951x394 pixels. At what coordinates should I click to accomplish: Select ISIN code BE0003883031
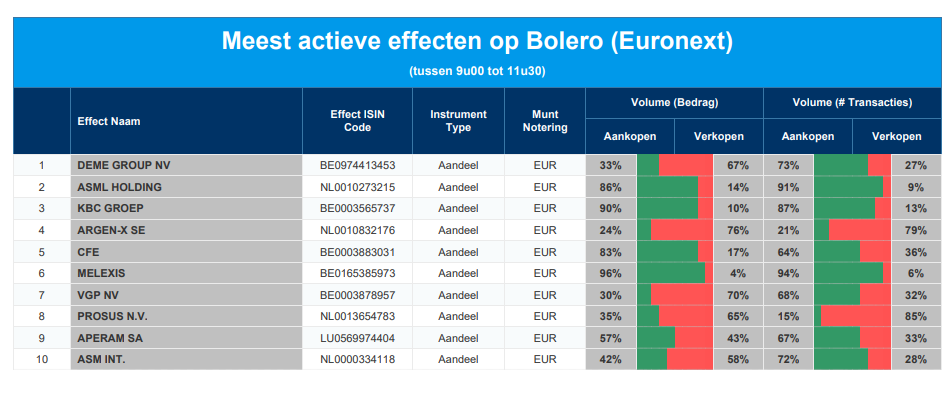click(x=358, y=252)
